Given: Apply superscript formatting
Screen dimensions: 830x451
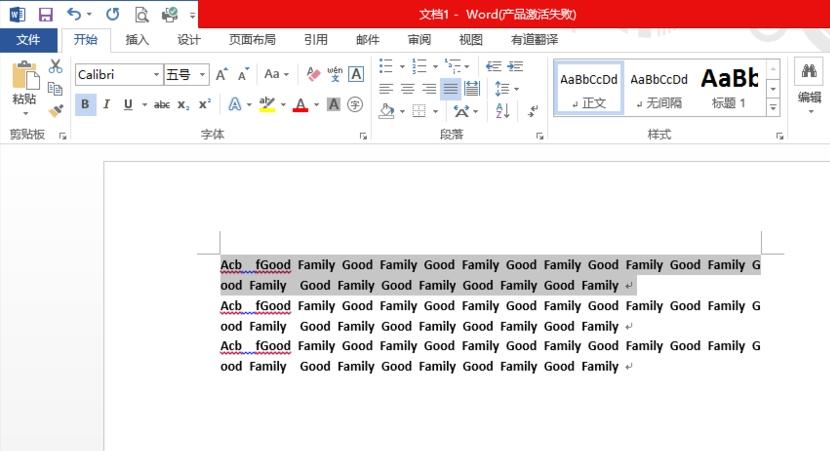Looking at the screenshot, I should tap(204, 104).
